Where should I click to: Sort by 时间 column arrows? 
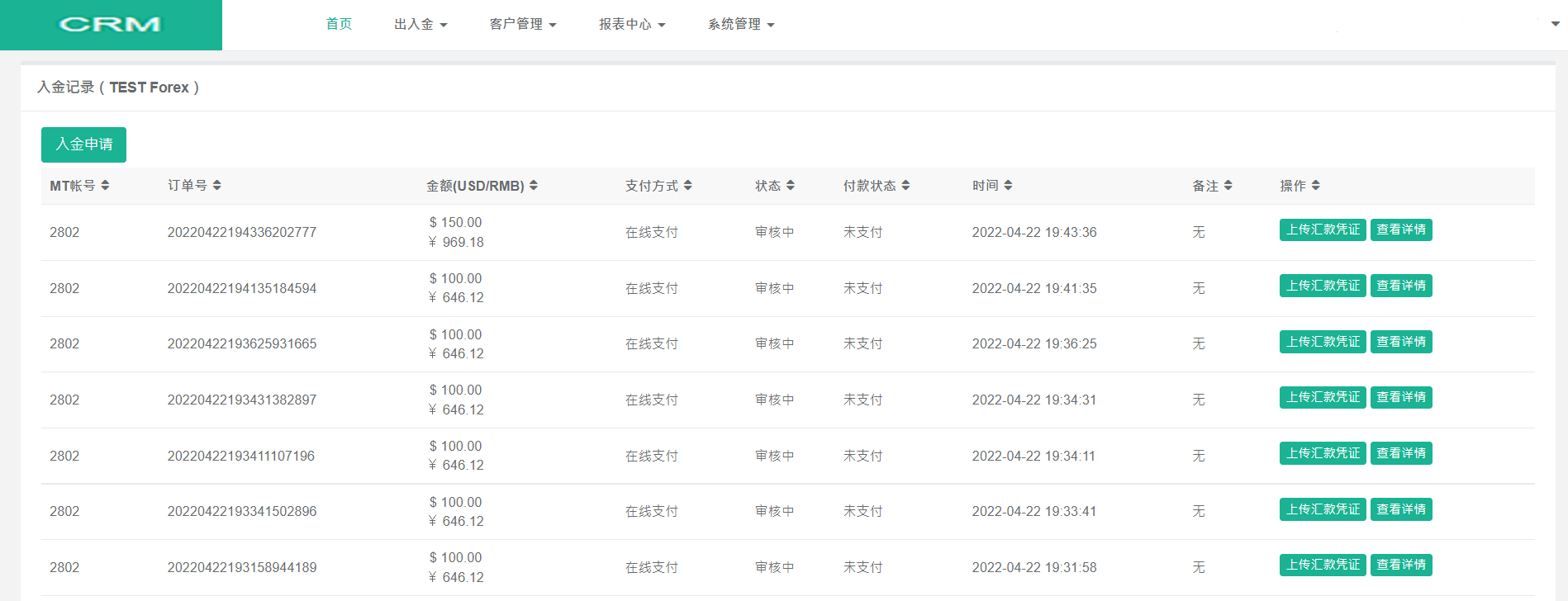click(1008, 186)
